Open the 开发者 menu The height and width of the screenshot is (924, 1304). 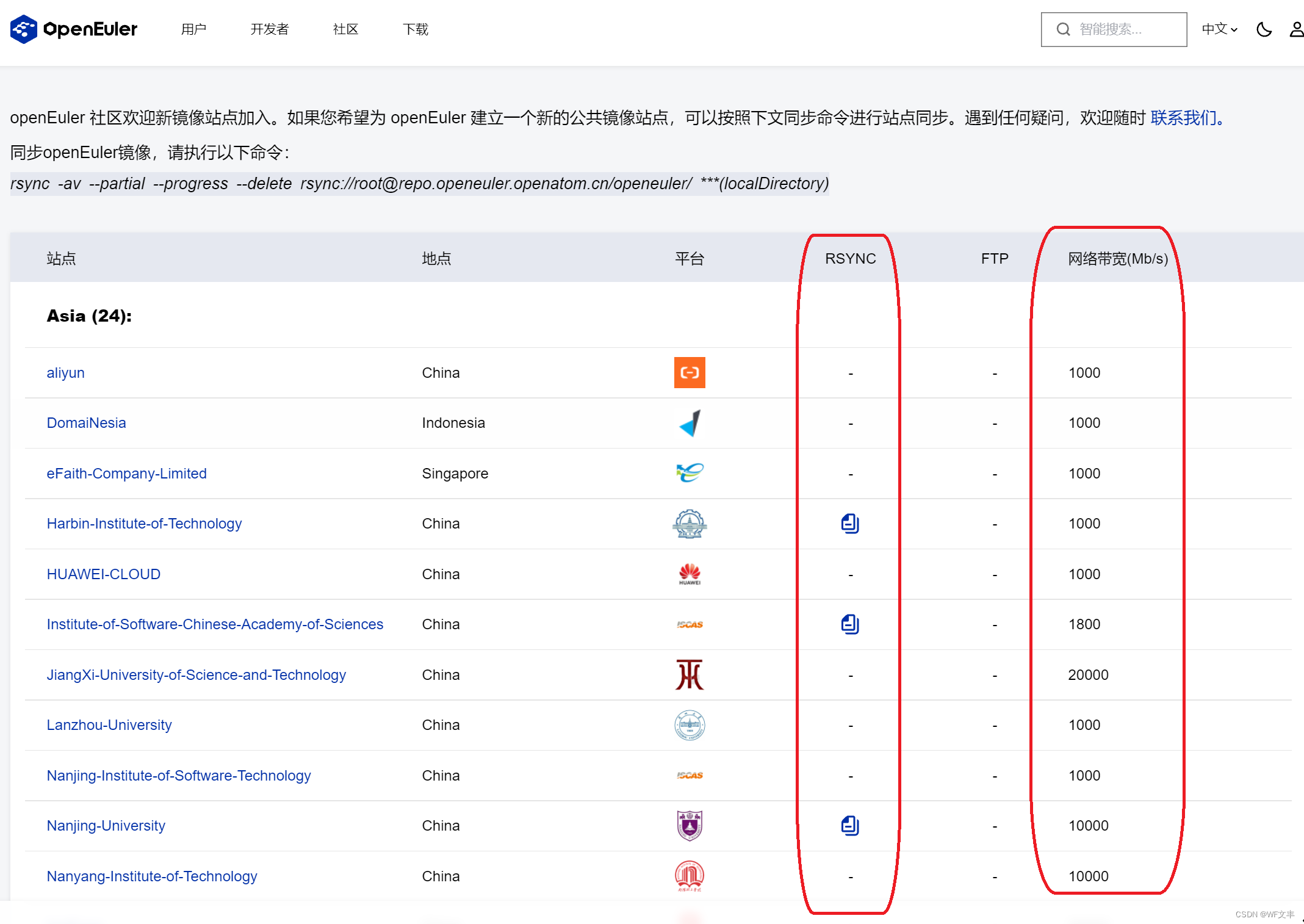pyautogui.click(x=270, y=29)
